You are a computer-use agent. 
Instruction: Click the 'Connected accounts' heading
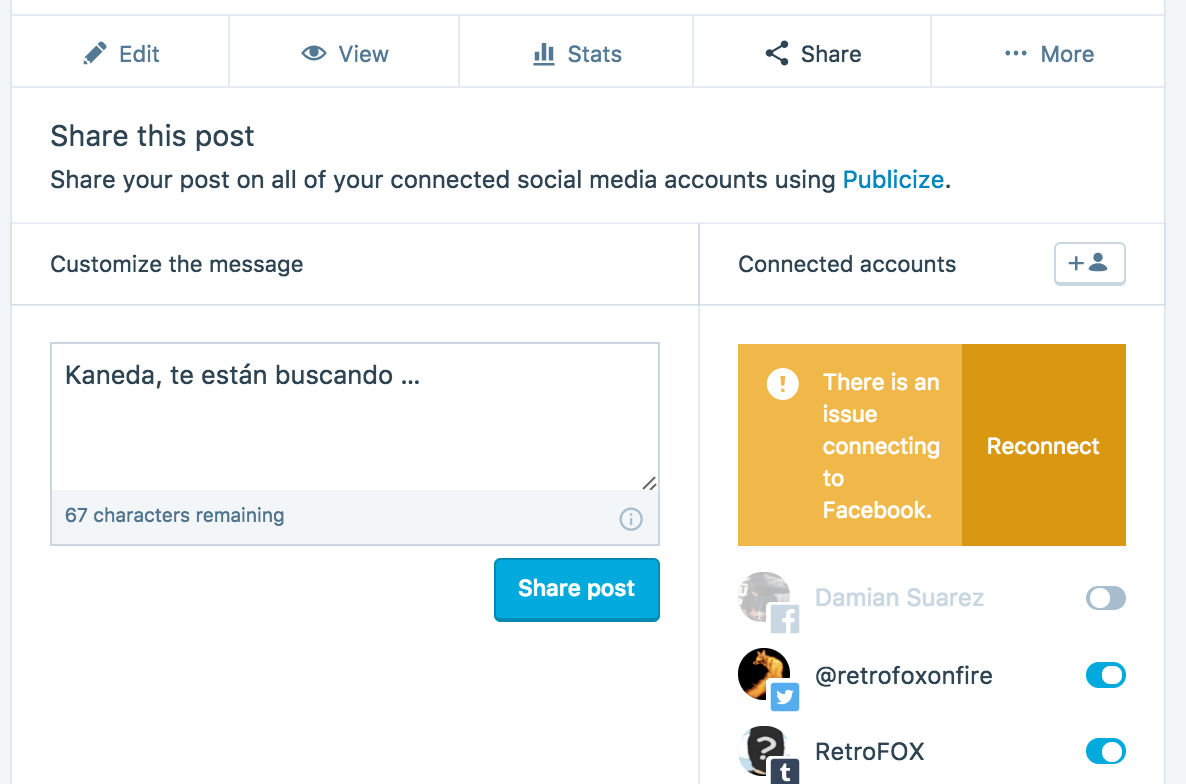tap(846, 264)
